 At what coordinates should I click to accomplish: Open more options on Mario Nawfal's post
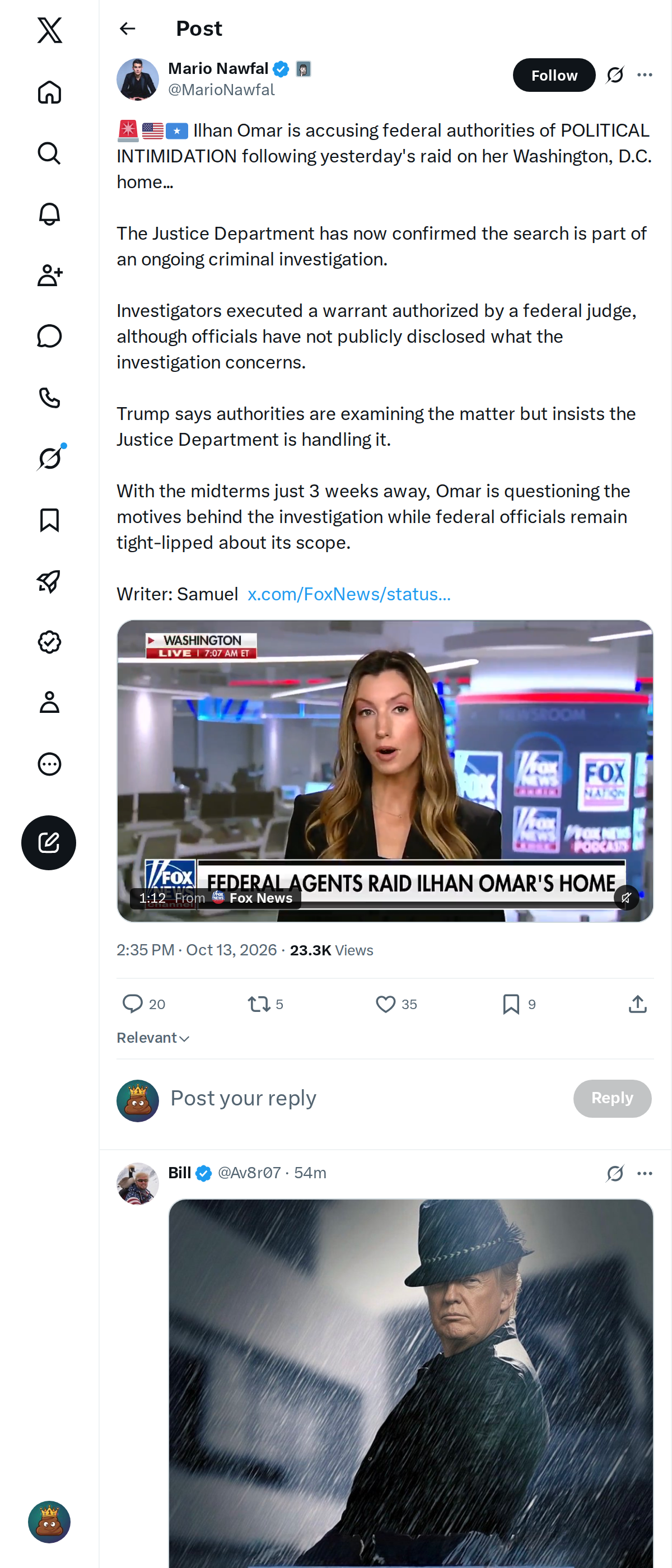[x=645, y=75]
